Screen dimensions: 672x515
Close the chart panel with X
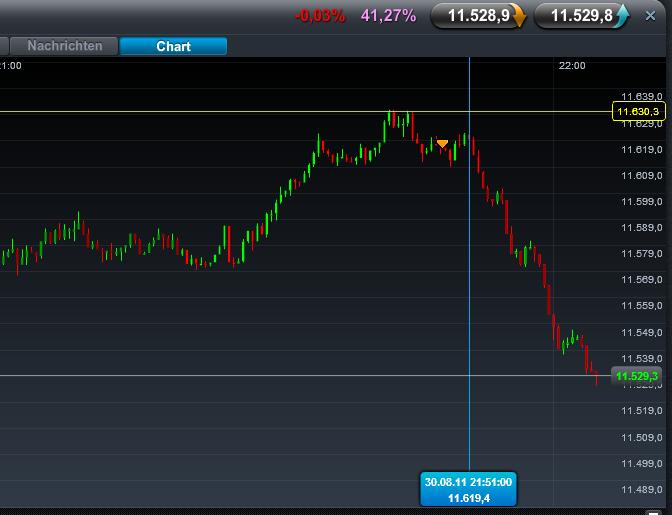650,16
